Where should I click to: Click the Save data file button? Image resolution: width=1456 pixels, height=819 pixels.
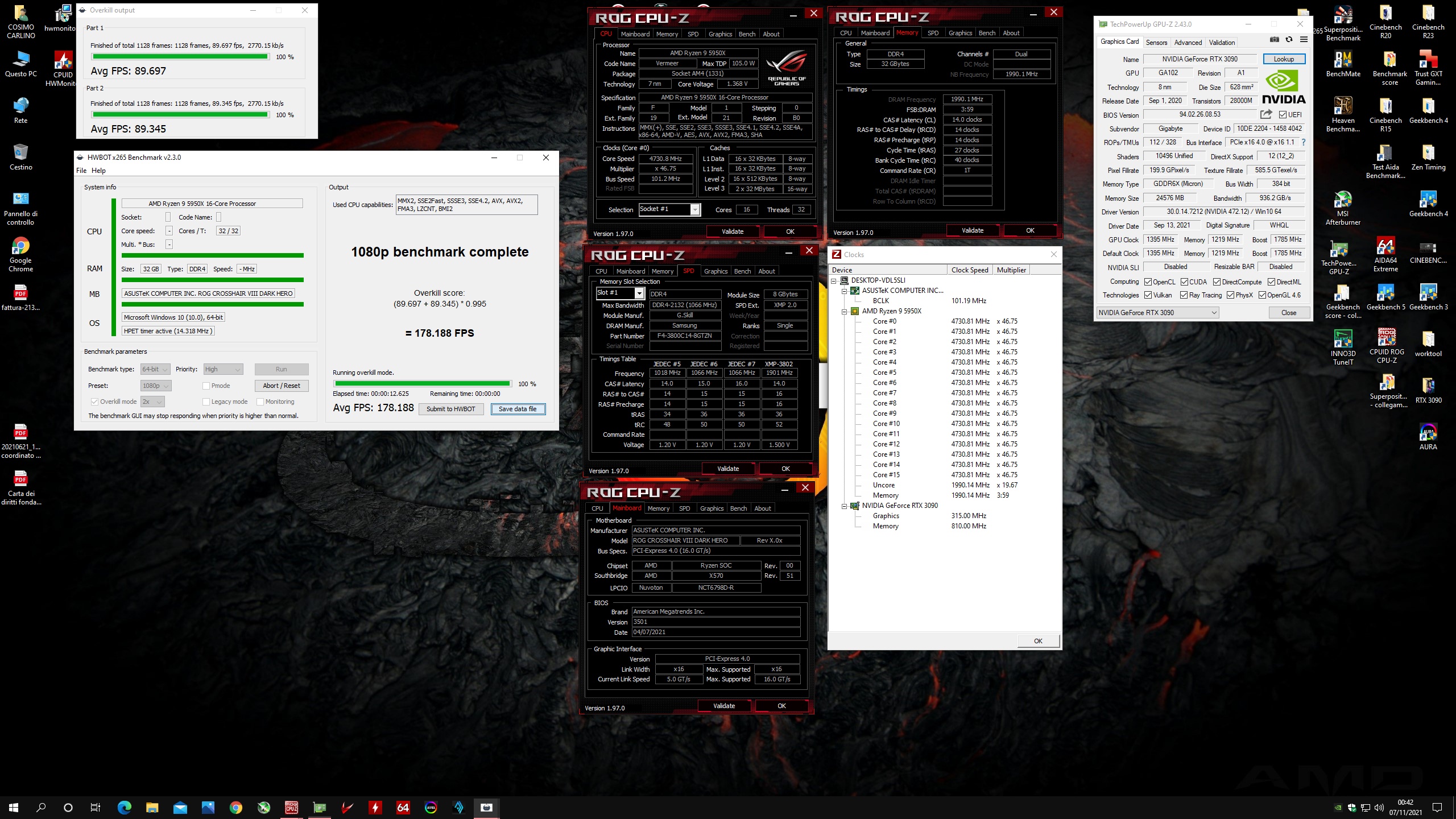(x=518, y=409)
